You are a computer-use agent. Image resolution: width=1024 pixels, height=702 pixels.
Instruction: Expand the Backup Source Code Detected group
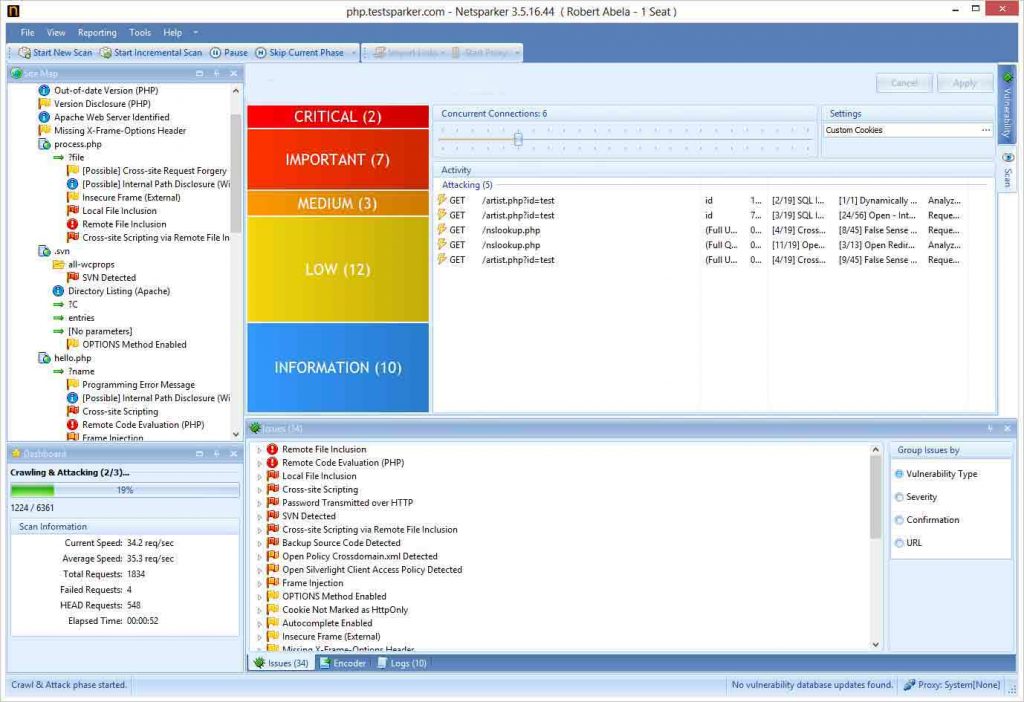pyautogui.click(x=259, y=543)
